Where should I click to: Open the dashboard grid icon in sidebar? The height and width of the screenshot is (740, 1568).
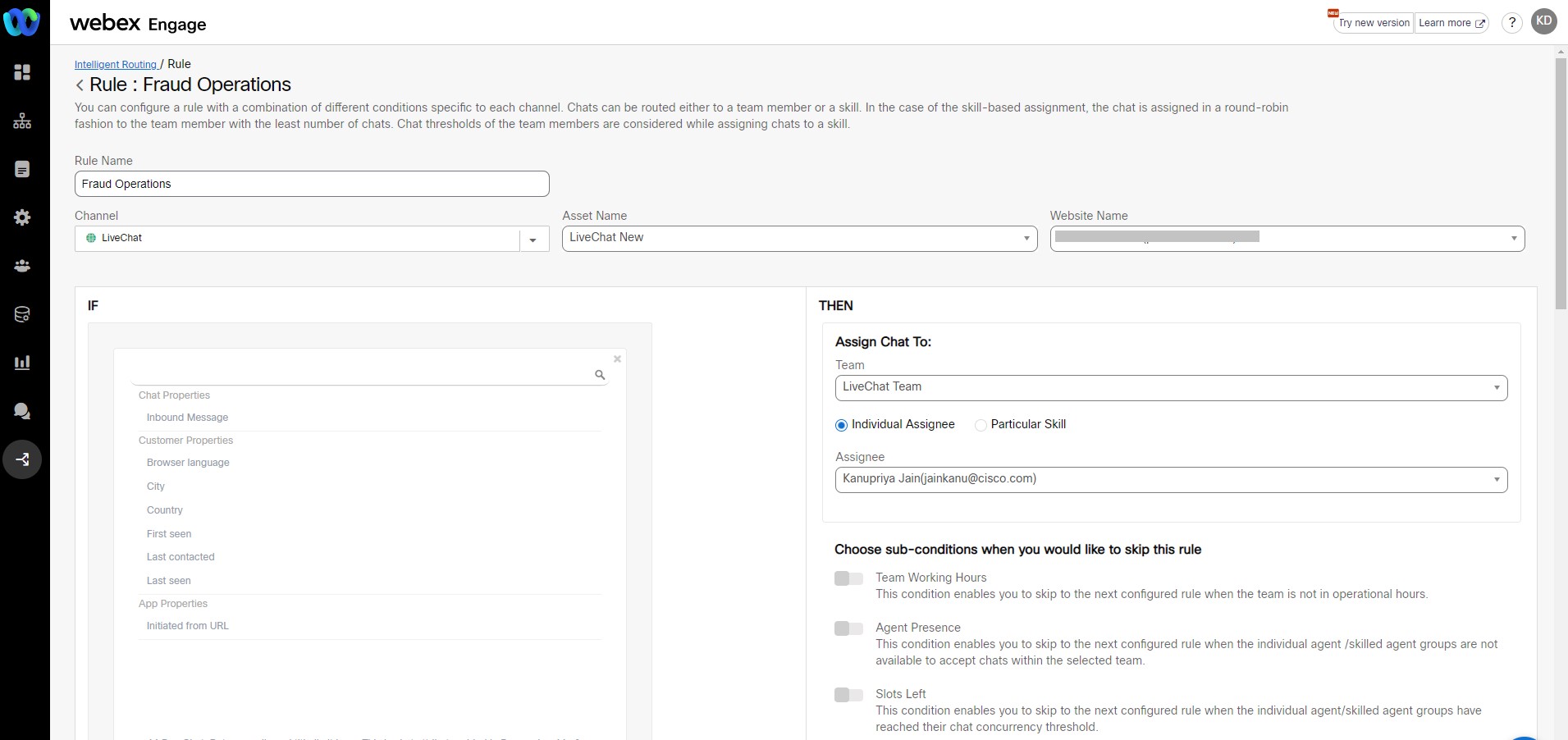(22, 72)
